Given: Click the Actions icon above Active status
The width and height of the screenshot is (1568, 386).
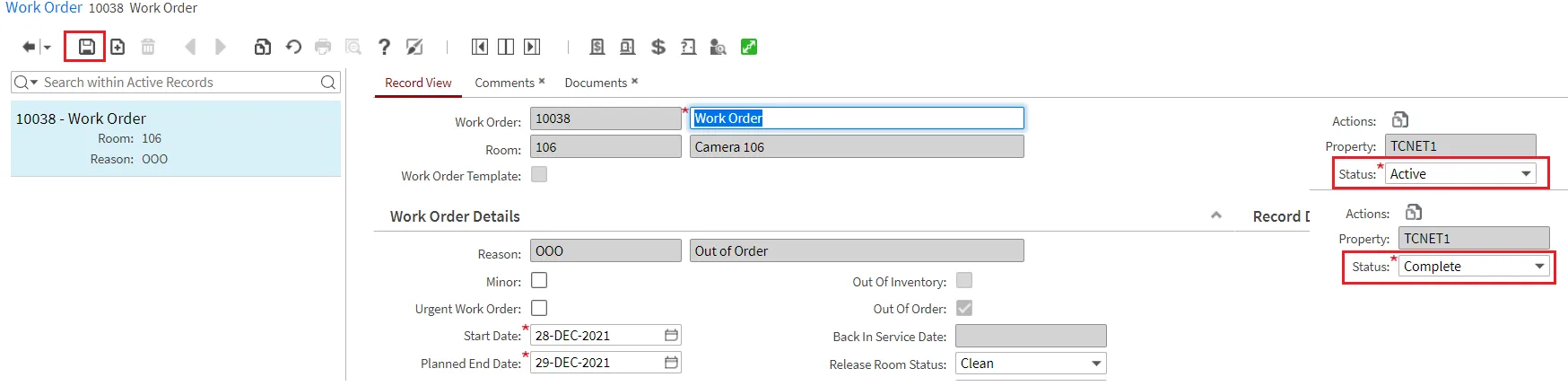Looking at the screenshot, I should click(1400, 119).
